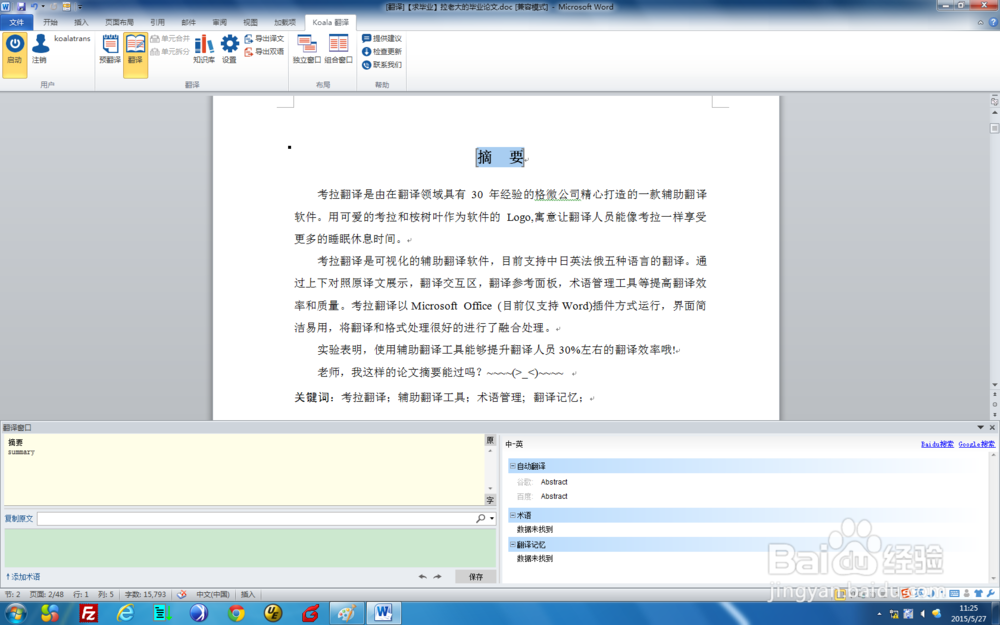This screenshot has height=625, width=1000.
Task: Switch to 独立窗口 layout
Action: click(307, 50)
